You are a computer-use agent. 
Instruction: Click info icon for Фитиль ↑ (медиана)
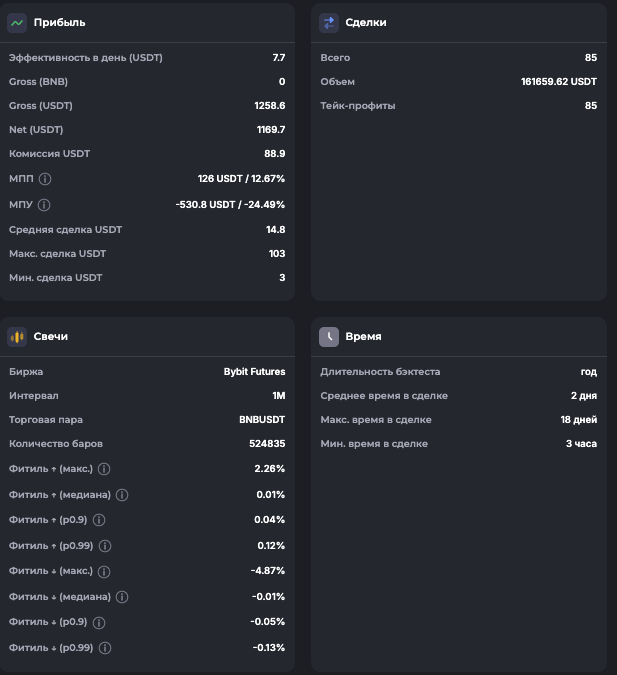(x=122, y=494)
